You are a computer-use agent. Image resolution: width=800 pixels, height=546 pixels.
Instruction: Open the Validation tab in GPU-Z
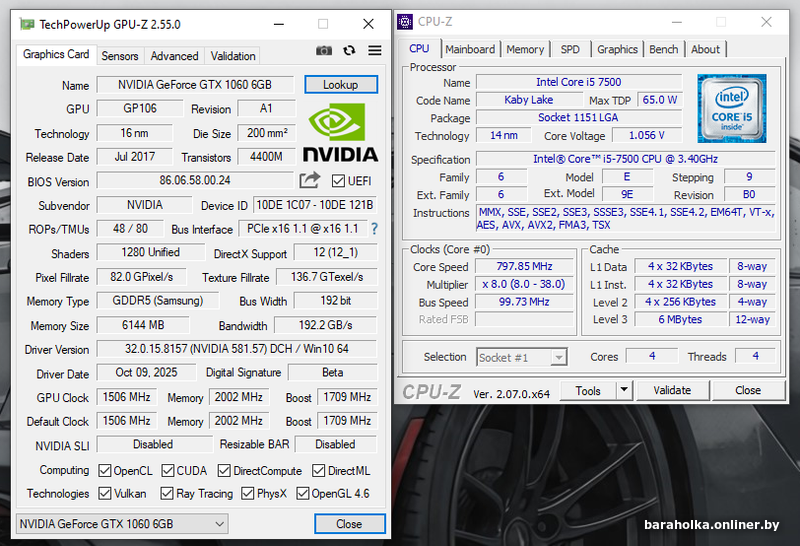coord(233,56)
